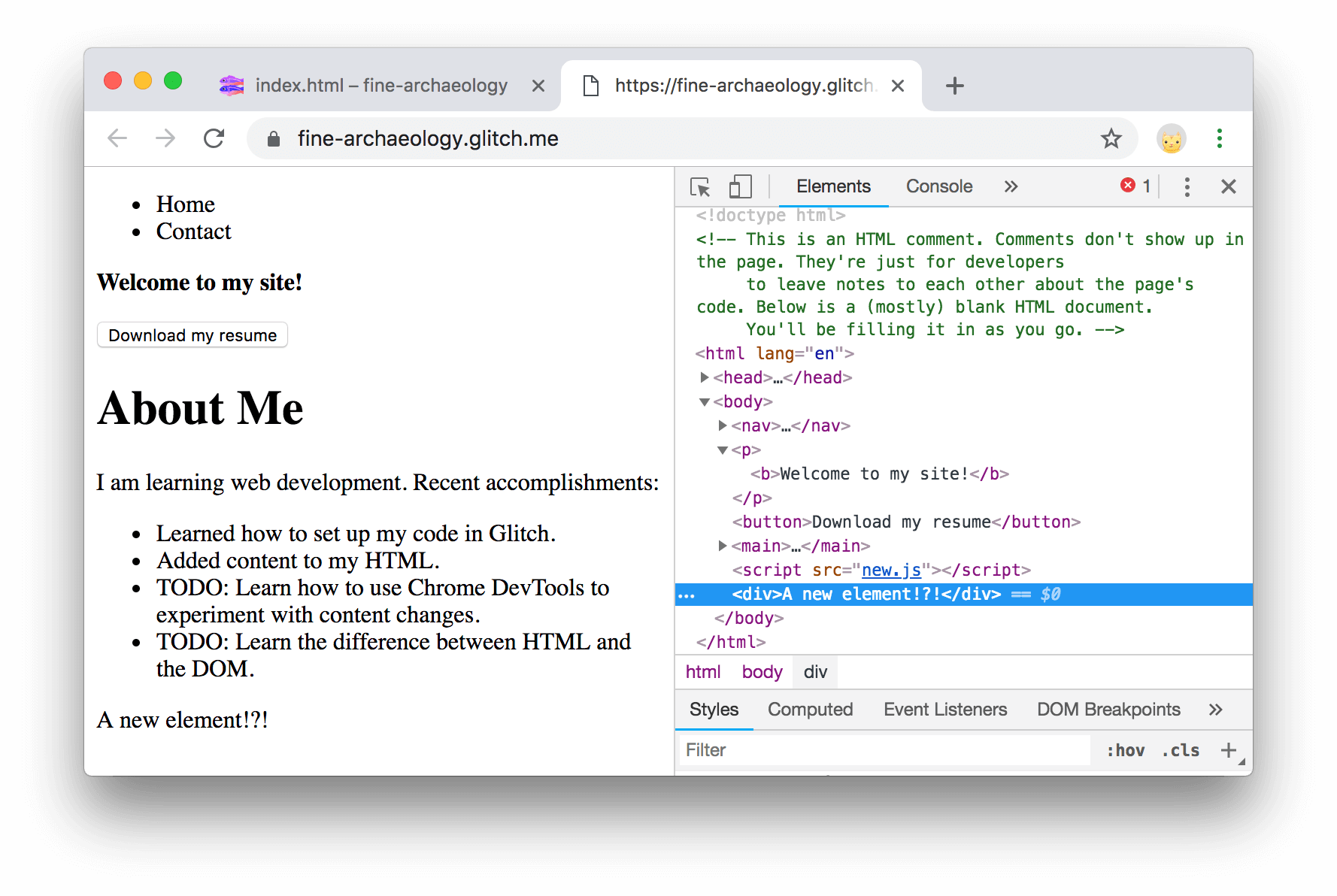Add a new style rule with plus
This screenshot has width=1337, height=896.
(1229, 750)
